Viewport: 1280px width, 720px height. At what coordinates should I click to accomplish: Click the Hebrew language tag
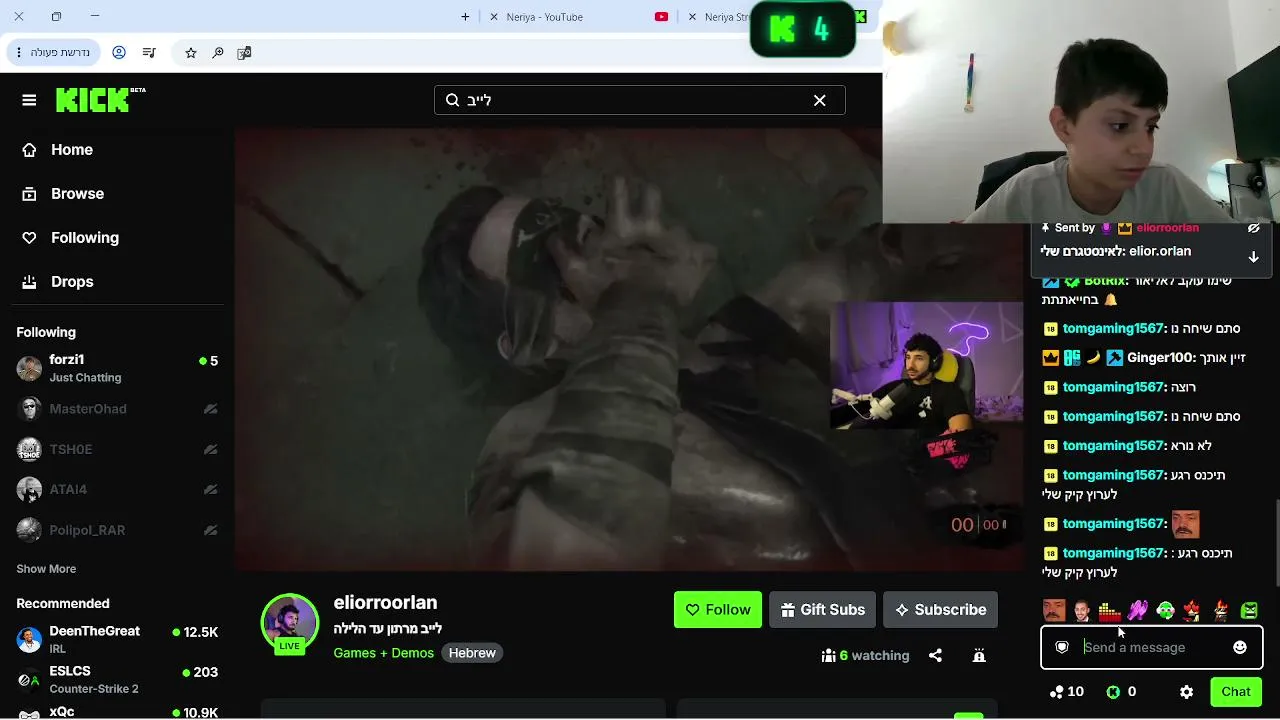coord(472,653)
